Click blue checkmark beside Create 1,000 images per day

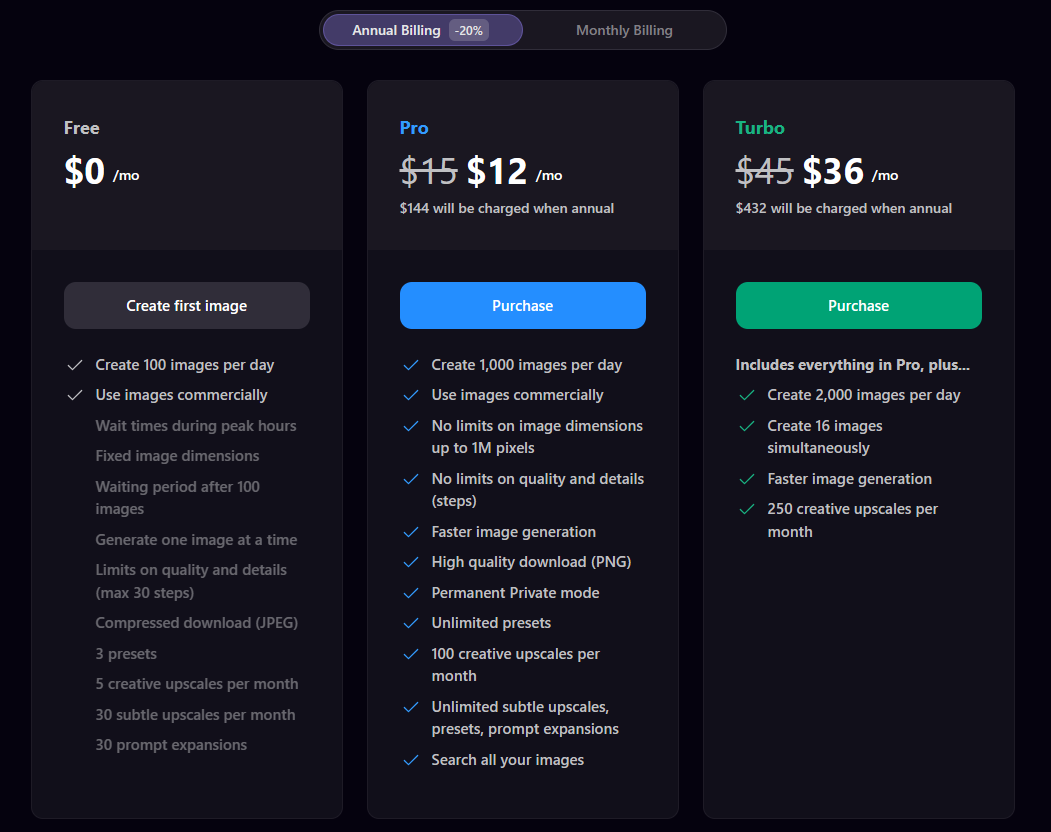(x=410, y=365)
